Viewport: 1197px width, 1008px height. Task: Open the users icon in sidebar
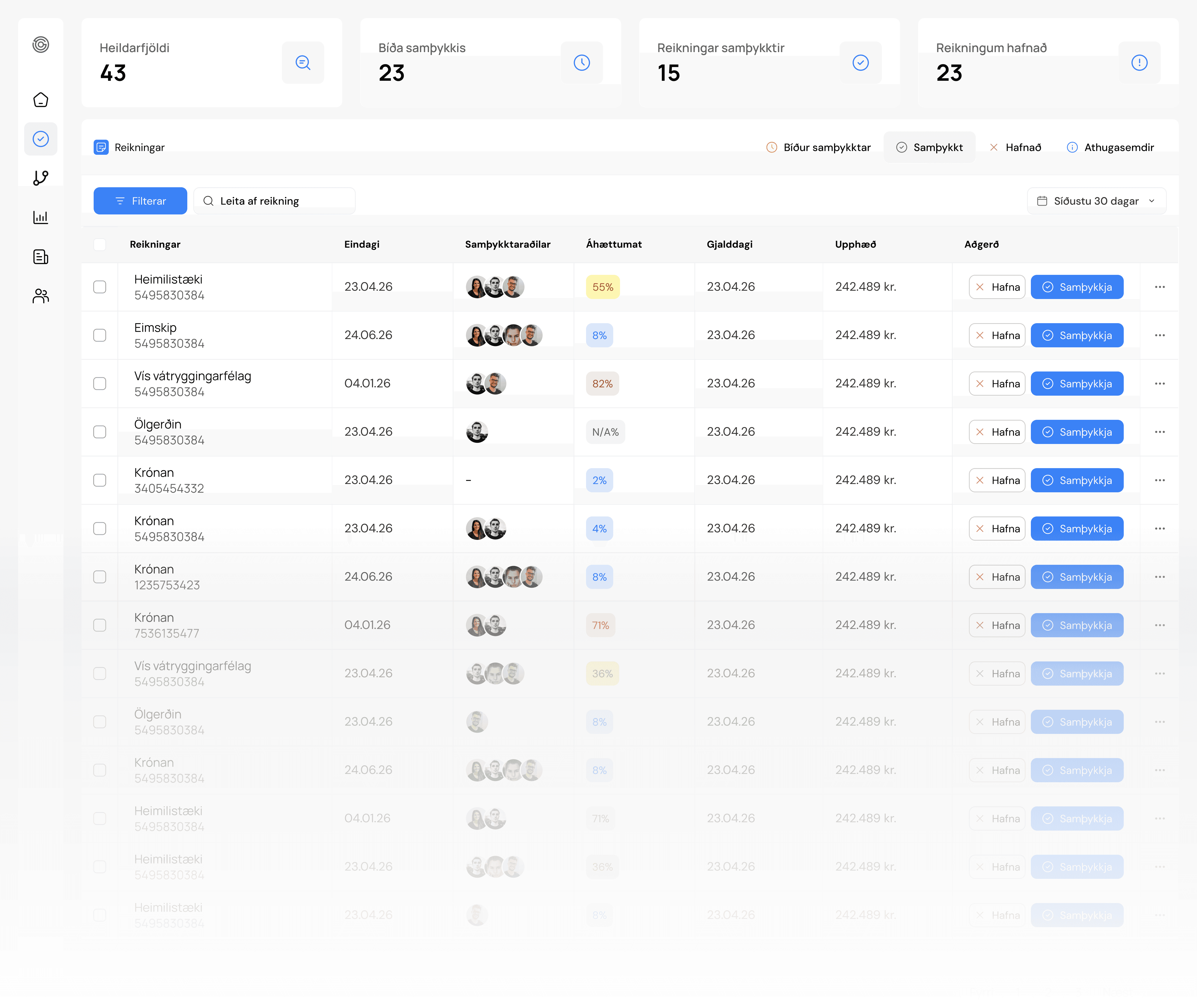pos(41,296)
